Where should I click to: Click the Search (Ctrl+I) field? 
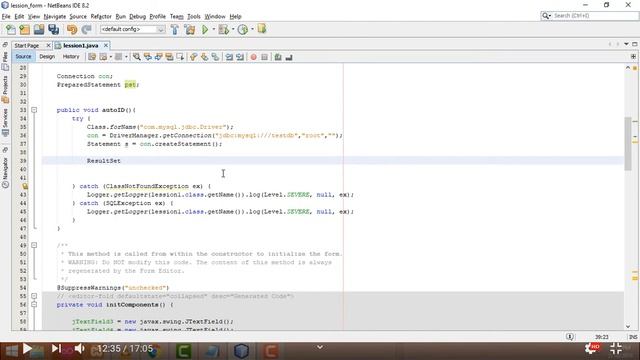click(589, 16)
